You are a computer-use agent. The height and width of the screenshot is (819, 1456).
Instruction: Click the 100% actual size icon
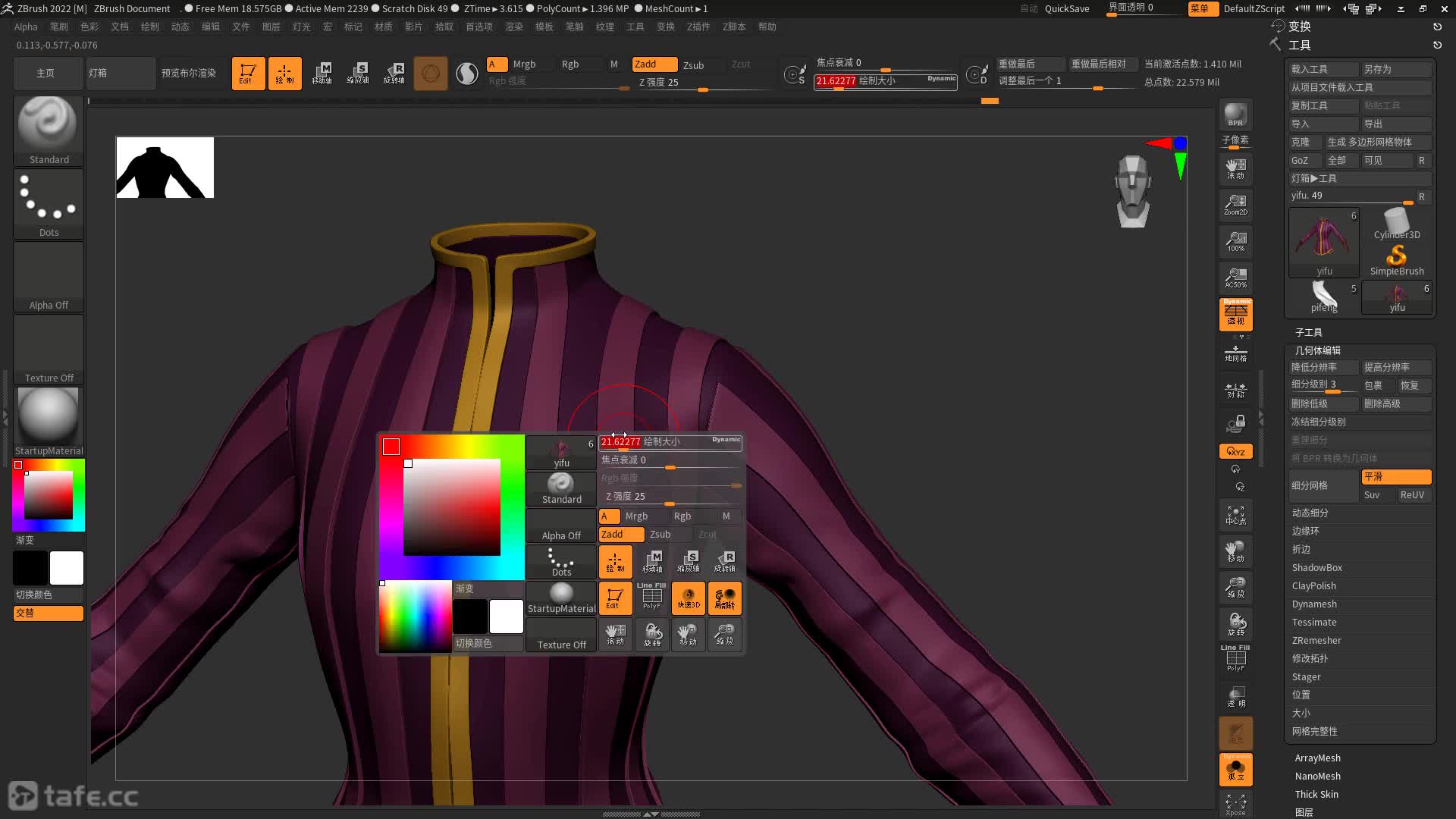[1235, 241]
